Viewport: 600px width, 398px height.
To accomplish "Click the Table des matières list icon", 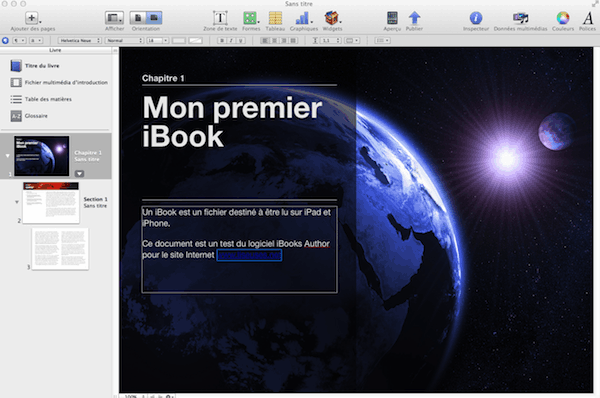I will coord(16,99).
